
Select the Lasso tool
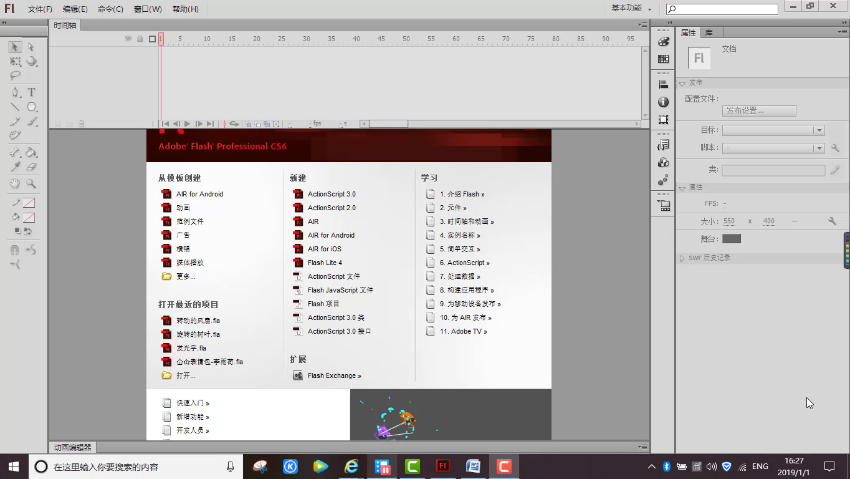click(x=15, y=76)
